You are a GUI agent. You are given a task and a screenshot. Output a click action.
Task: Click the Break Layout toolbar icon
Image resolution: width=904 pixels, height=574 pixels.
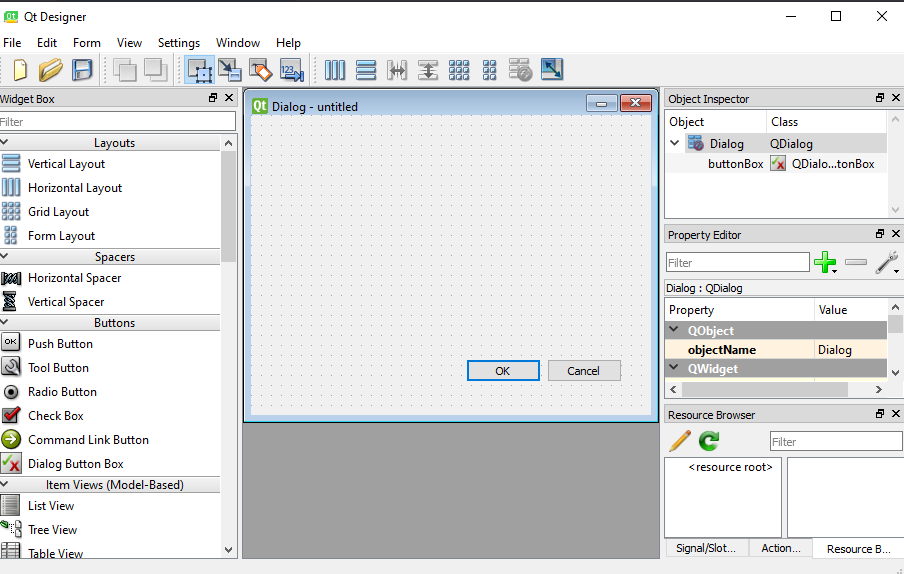pyautogui.click(x=520, y=70)
